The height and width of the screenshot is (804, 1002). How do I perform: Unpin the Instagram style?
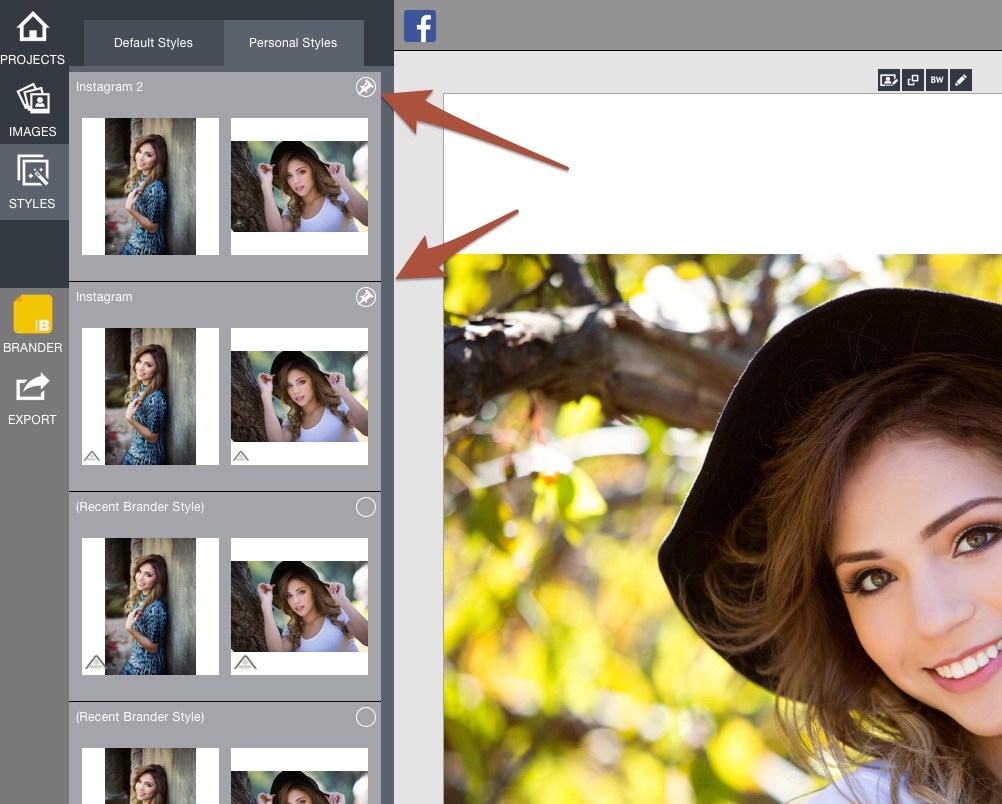click(x=366, y=297)
